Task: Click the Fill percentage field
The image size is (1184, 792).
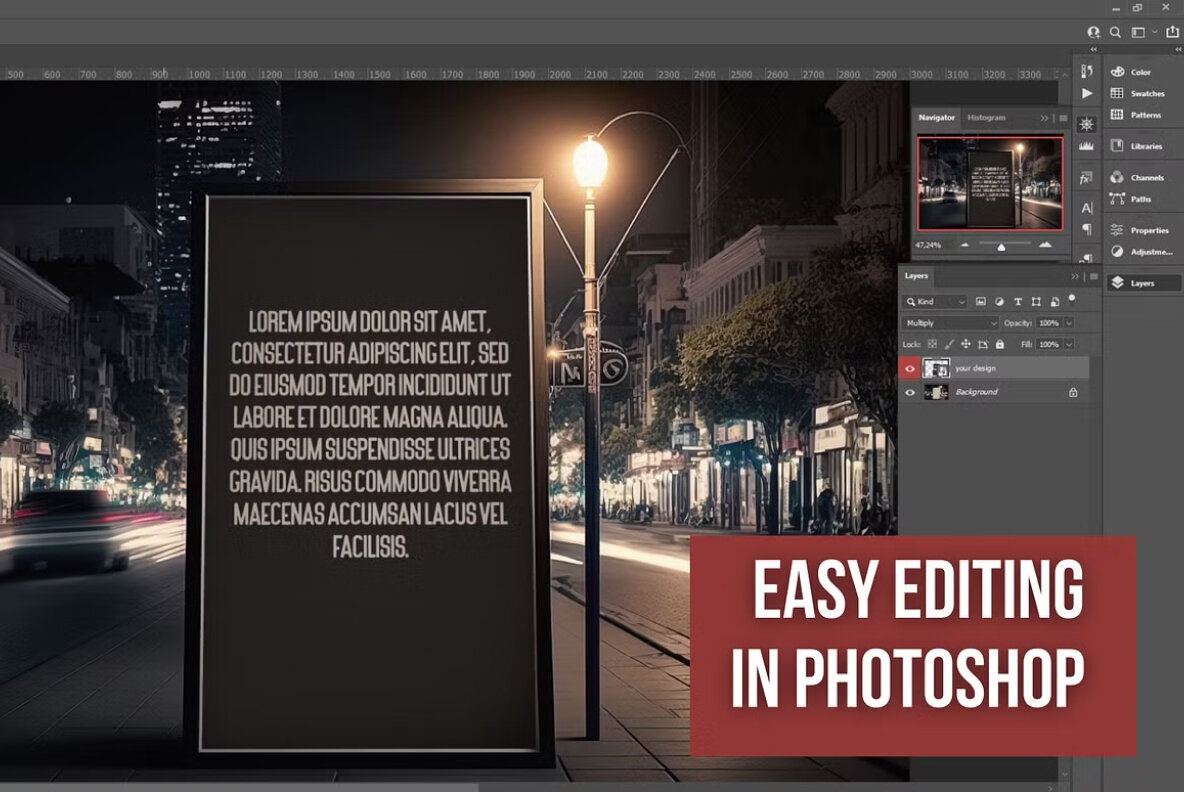Action: (1049, 344)
